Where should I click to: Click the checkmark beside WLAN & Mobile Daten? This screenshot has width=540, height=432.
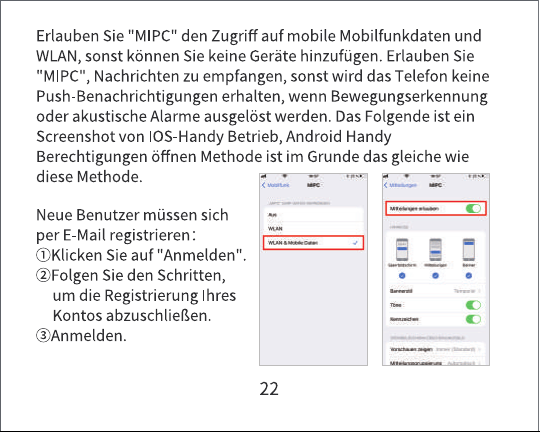click(x=355, y=243)
